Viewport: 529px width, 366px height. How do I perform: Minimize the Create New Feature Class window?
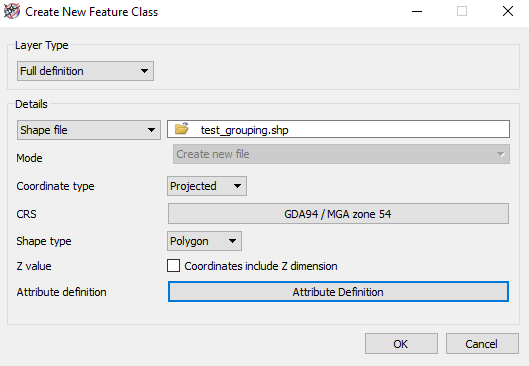[x=417, y=11]
